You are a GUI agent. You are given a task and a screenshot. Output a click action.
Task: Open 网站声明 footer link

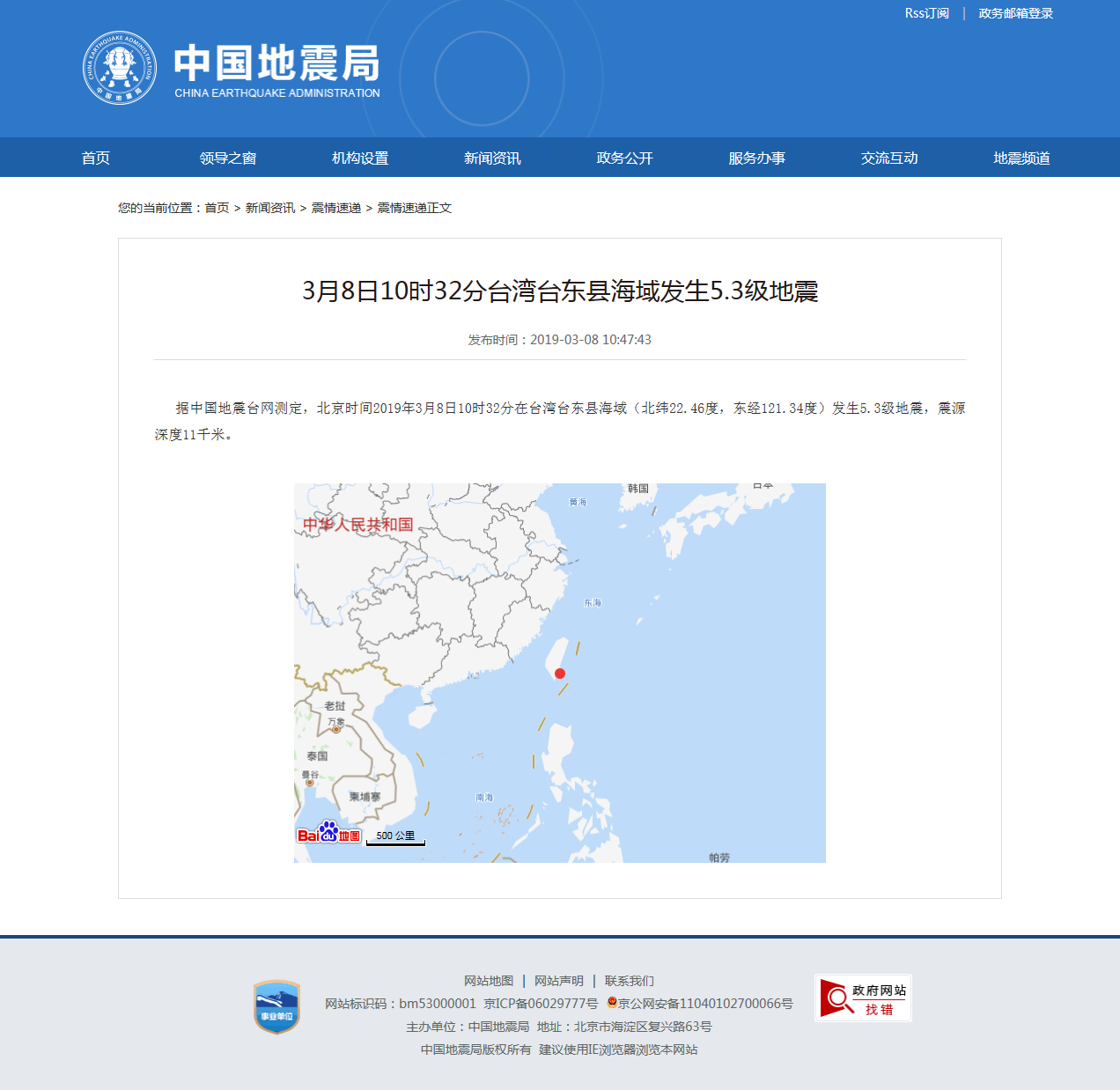(x=559, y=981)
